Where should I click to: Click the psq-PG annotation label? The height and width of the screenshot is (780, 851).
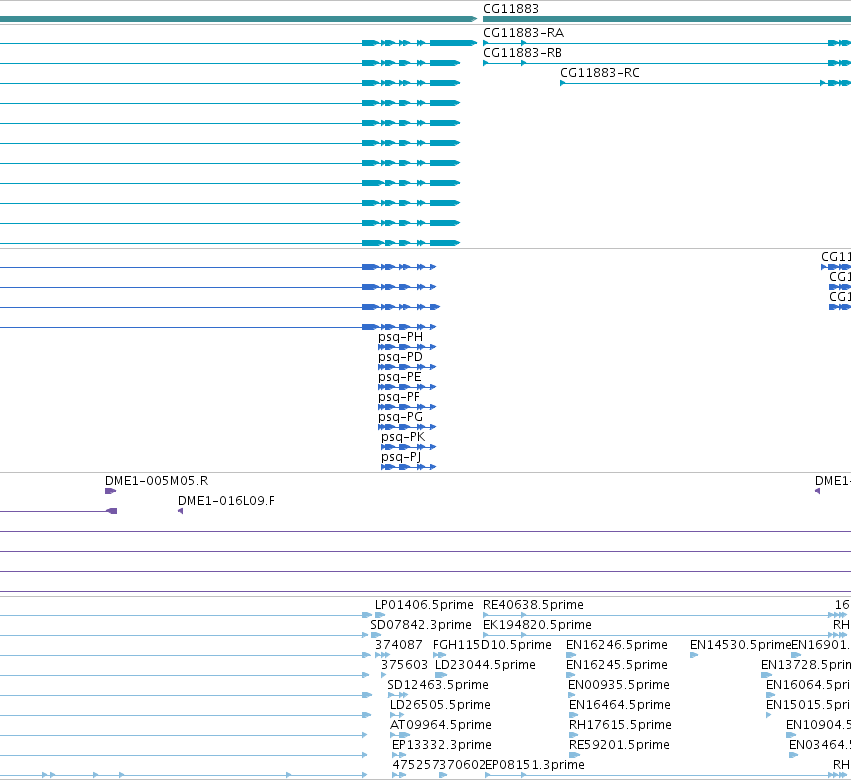tap(401, 417)
